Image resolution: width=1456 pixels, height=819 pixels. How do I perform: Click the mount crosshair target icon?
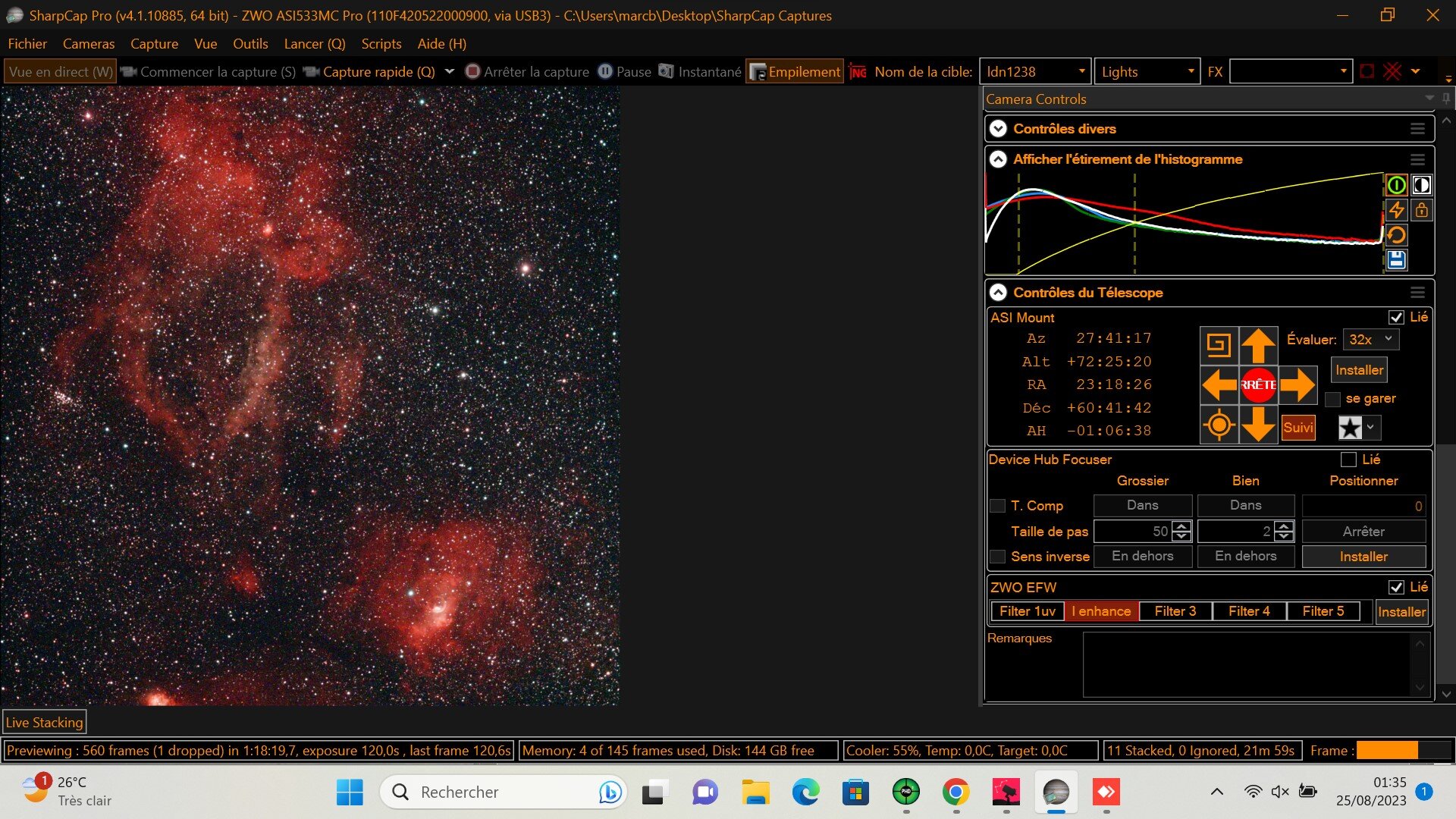1219,424
